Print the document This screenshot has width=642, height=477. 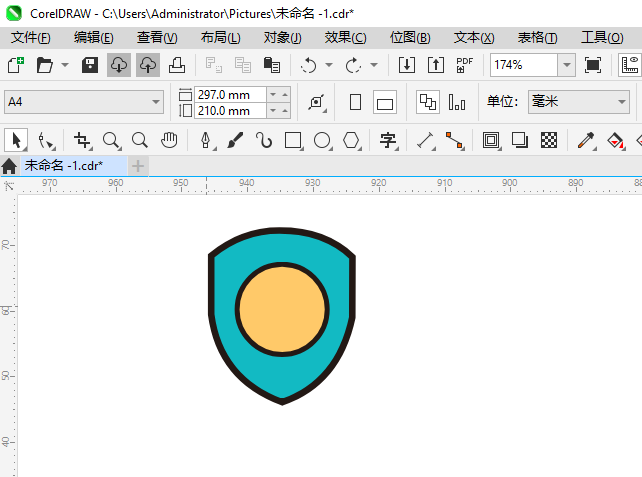tap(177, 65)
